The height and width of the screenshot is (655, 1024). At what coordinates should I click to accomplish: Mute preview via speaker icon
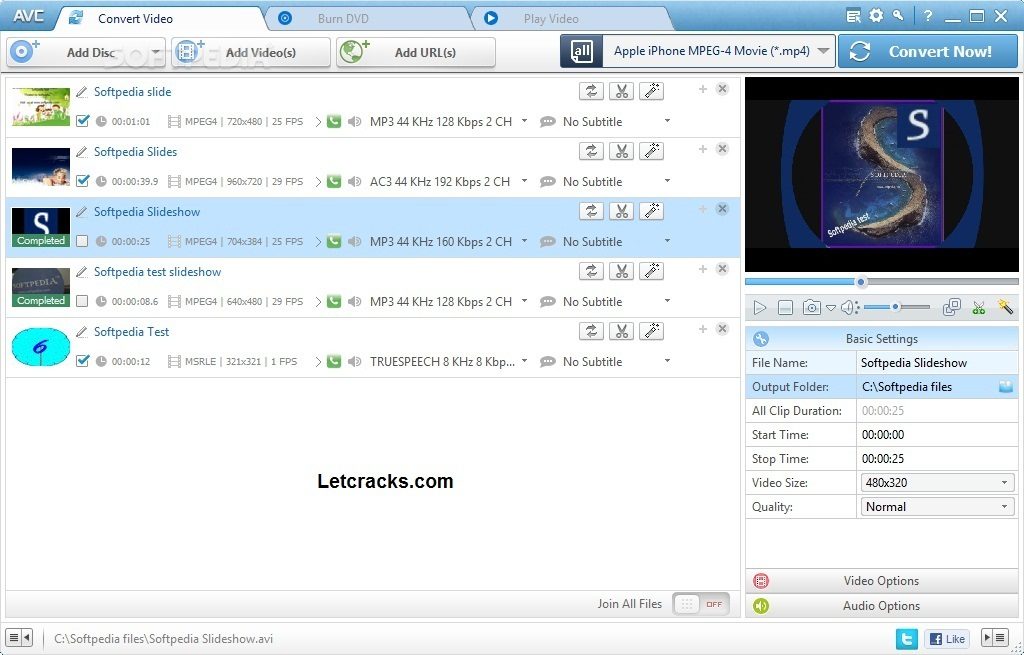tap(849, 308)
